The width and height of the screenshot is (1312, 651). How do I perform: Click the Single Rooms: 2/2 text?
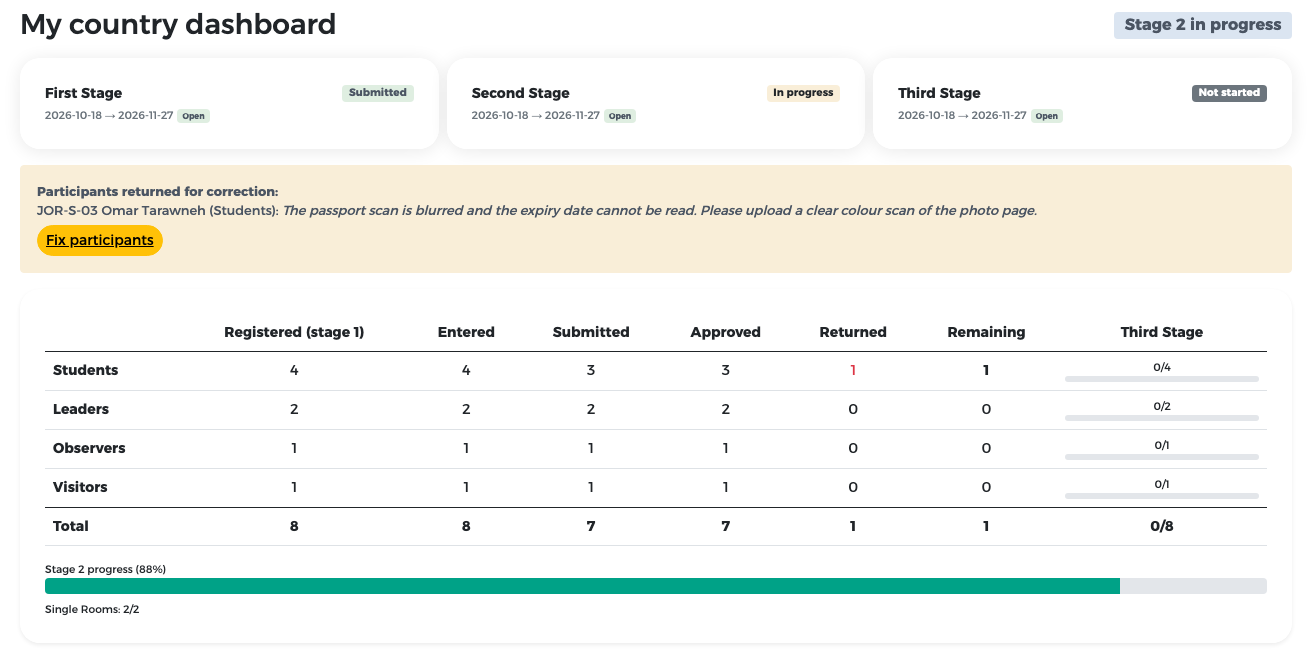click(x=92, y=609)
